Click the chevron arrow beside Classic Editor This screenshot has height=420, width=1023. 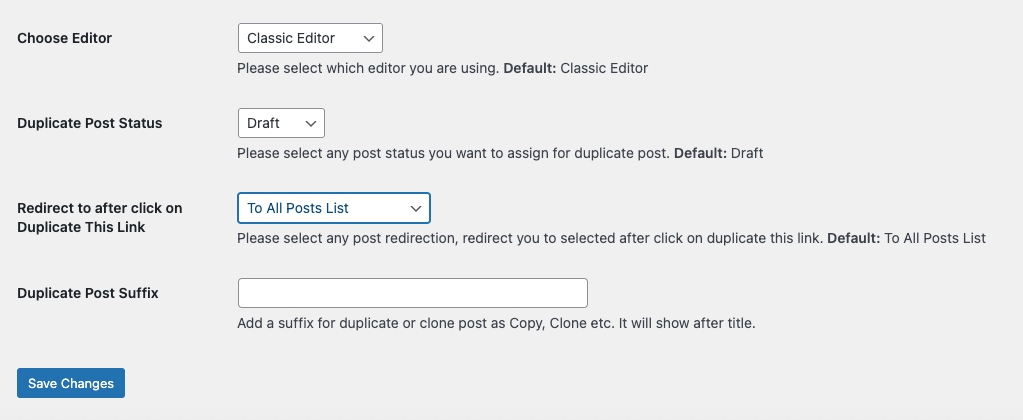tap(369, 39)
